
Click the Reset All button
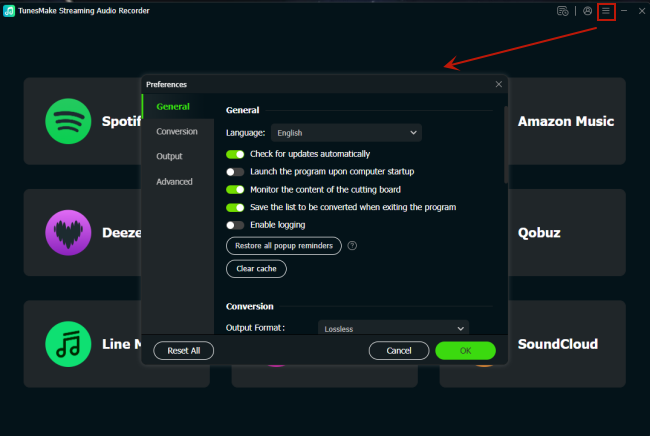[184, 351]
